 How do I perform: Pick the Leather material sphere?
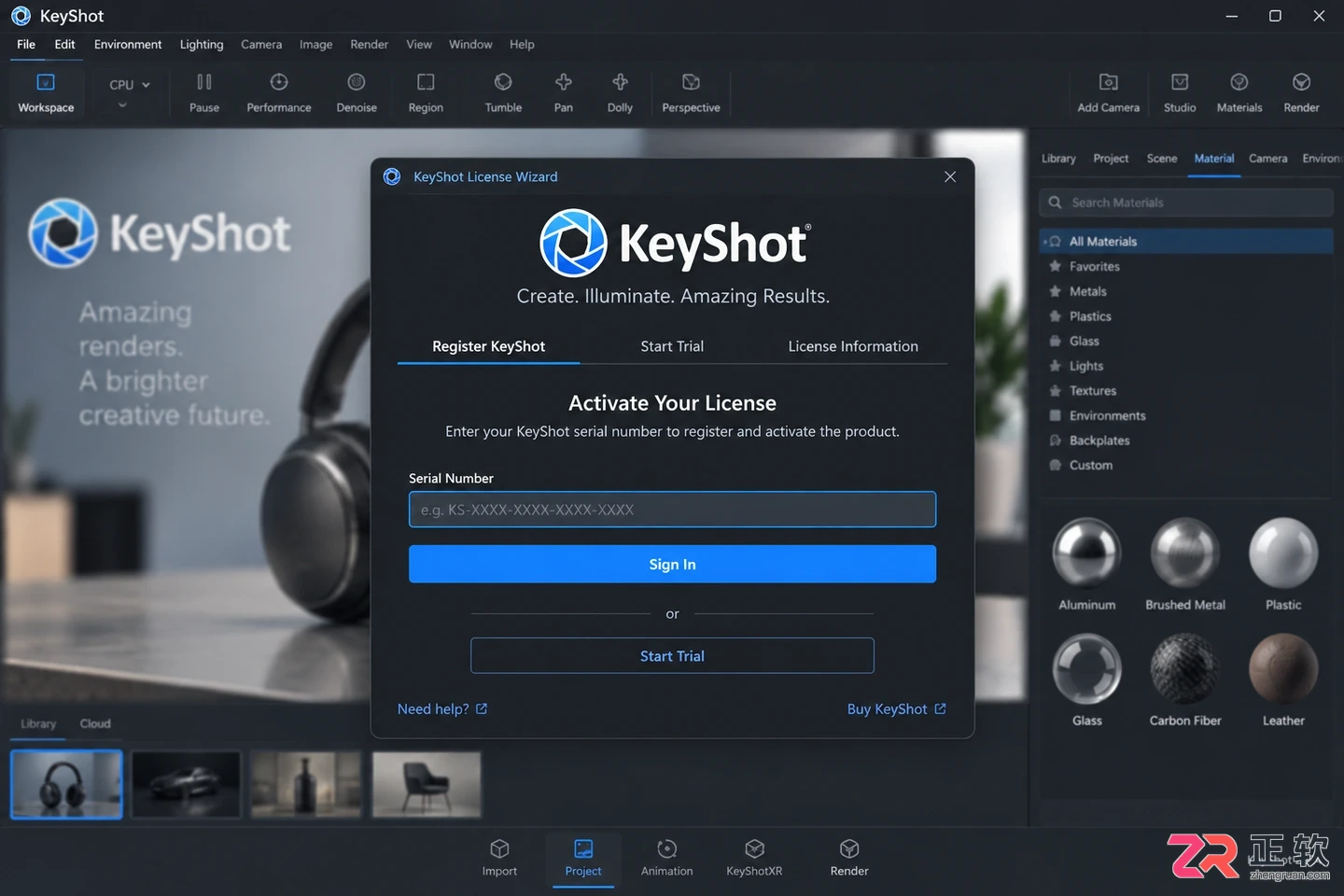coord(1283,668)
